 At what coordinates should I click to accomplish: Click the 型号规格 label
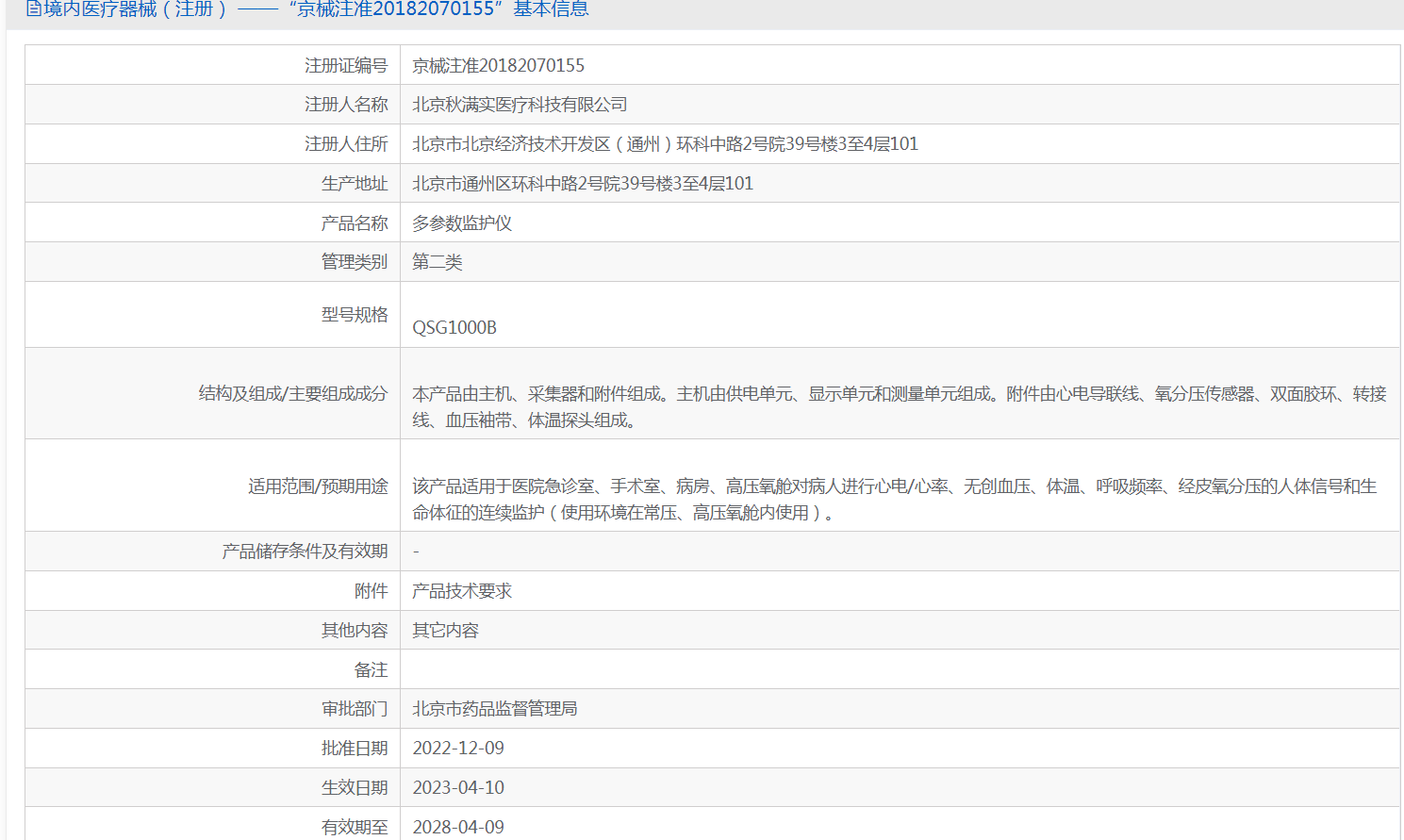pyautogui.click(x=355, y=315)
